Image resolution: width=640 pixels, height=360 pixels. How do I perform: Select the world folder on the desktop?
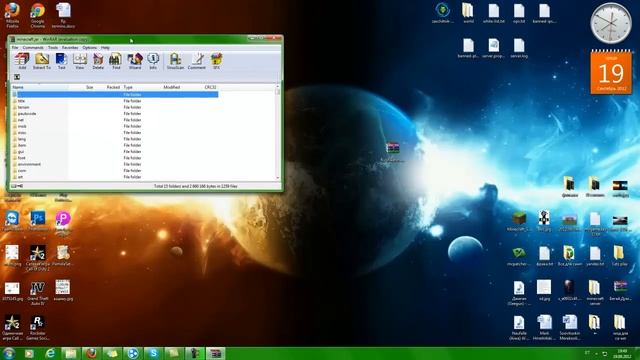(468, 13)
